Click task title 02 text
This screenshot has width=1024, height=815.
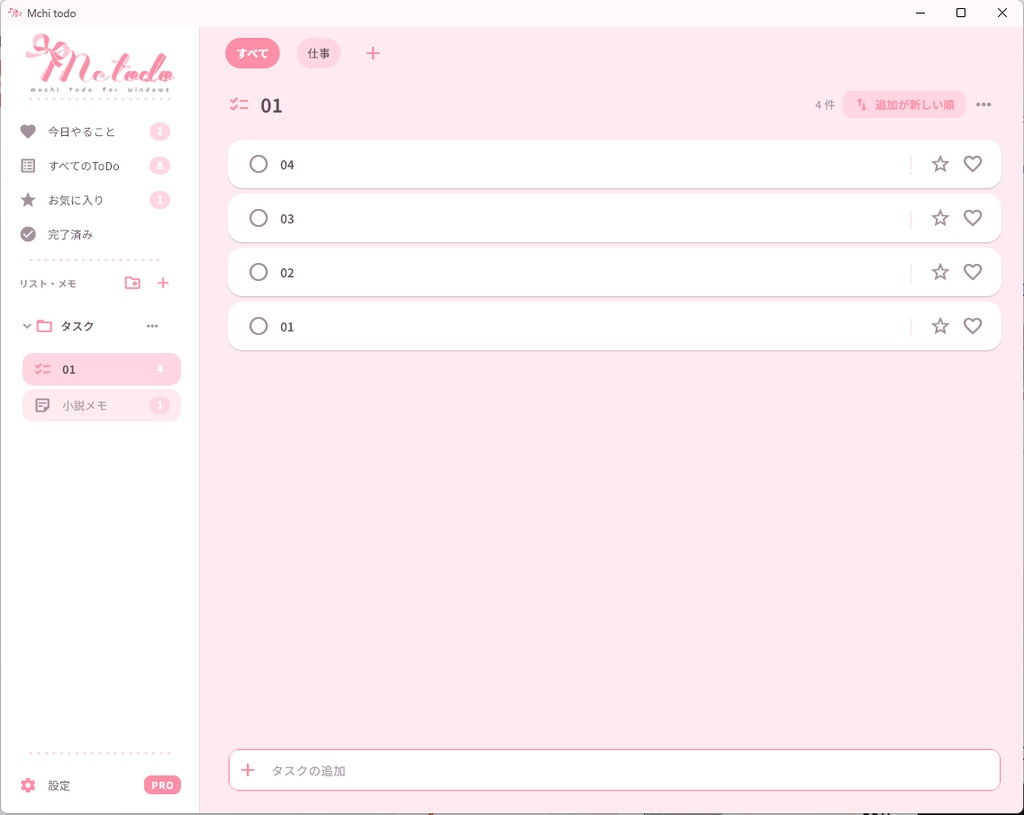287,273
